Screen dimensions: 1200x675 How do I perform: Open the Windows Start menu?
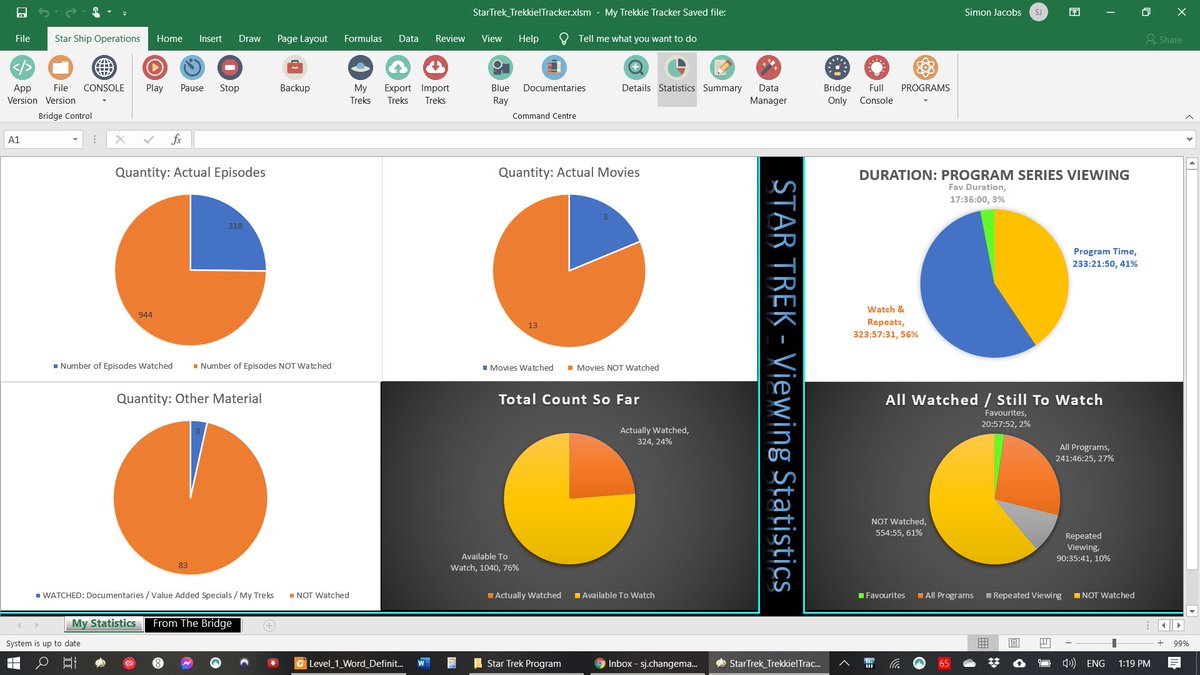(16, 663)
